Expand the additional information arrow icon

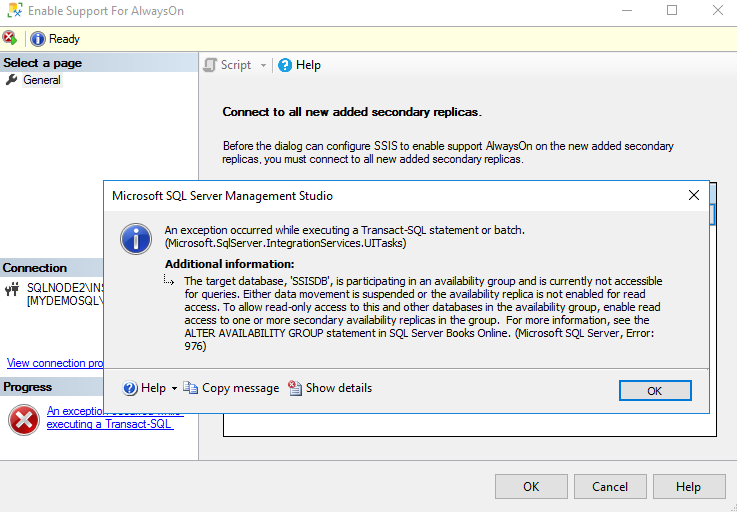coord(170,281)
